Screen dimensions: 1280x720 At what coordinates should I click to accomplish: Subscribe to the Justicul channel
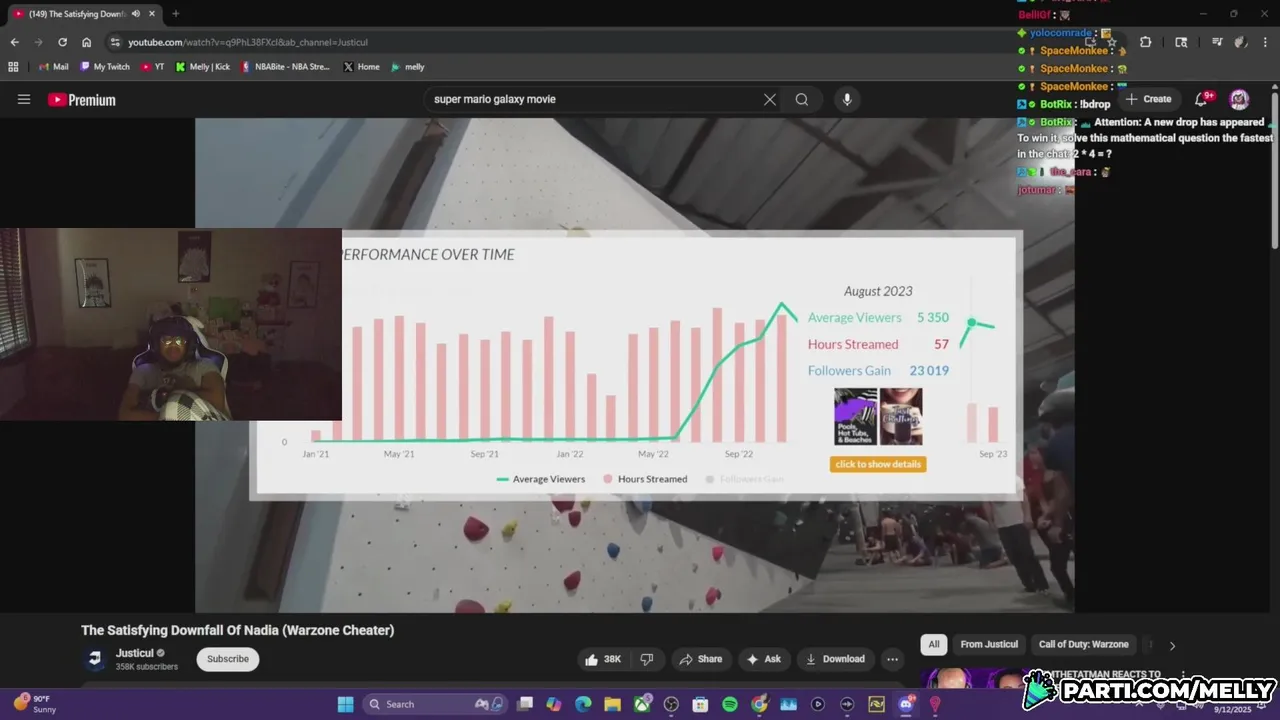pos(228,659)
